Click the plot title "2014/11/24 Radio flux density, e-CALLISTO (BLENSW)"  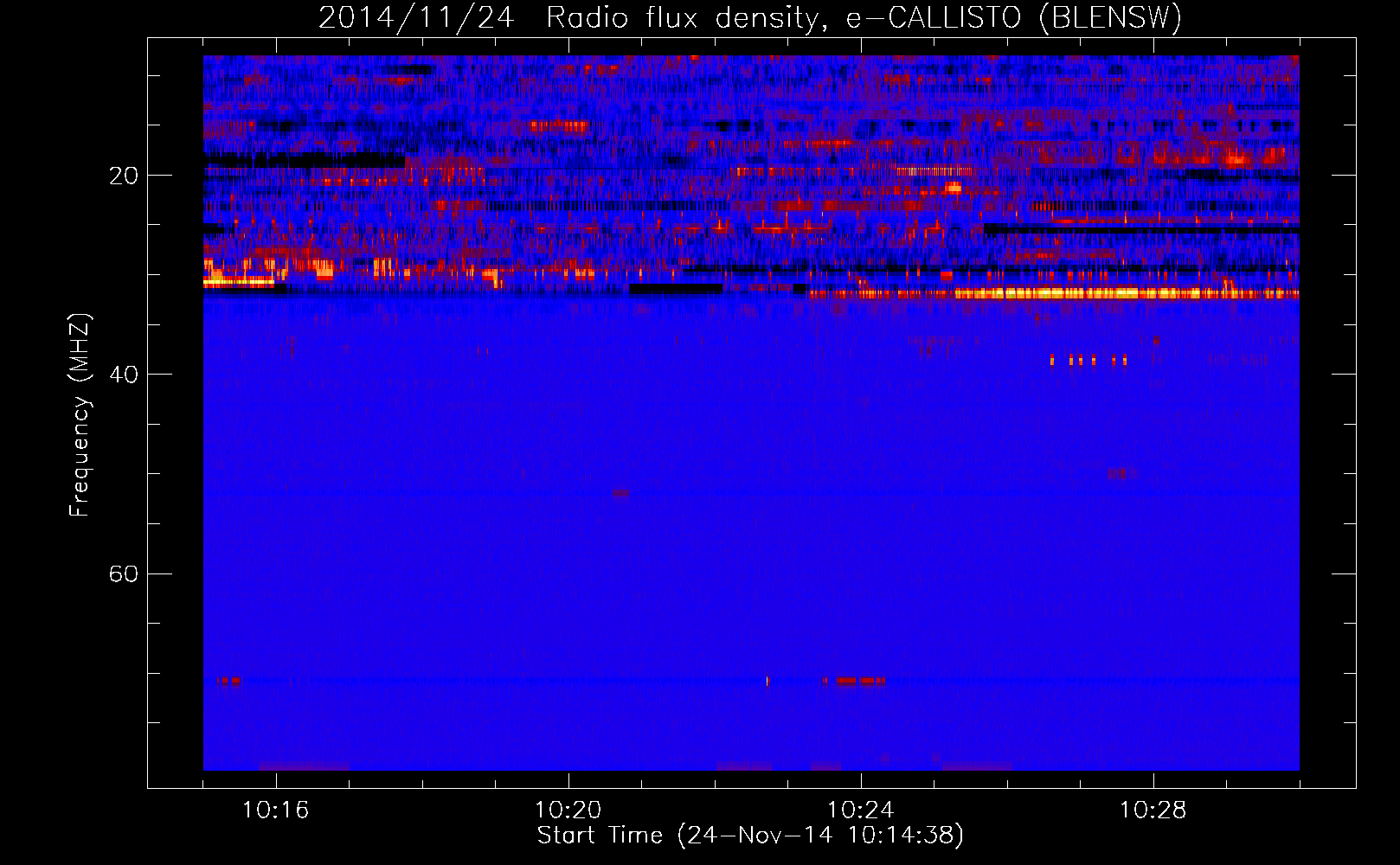click(x=749, y=17)
